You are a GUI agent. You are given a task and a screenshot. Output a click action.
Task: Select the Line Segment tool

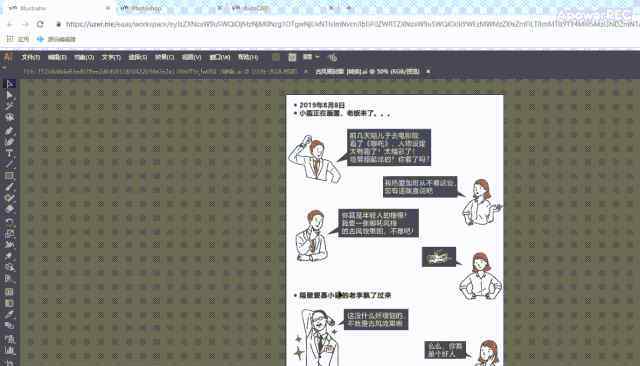point(10,164)
